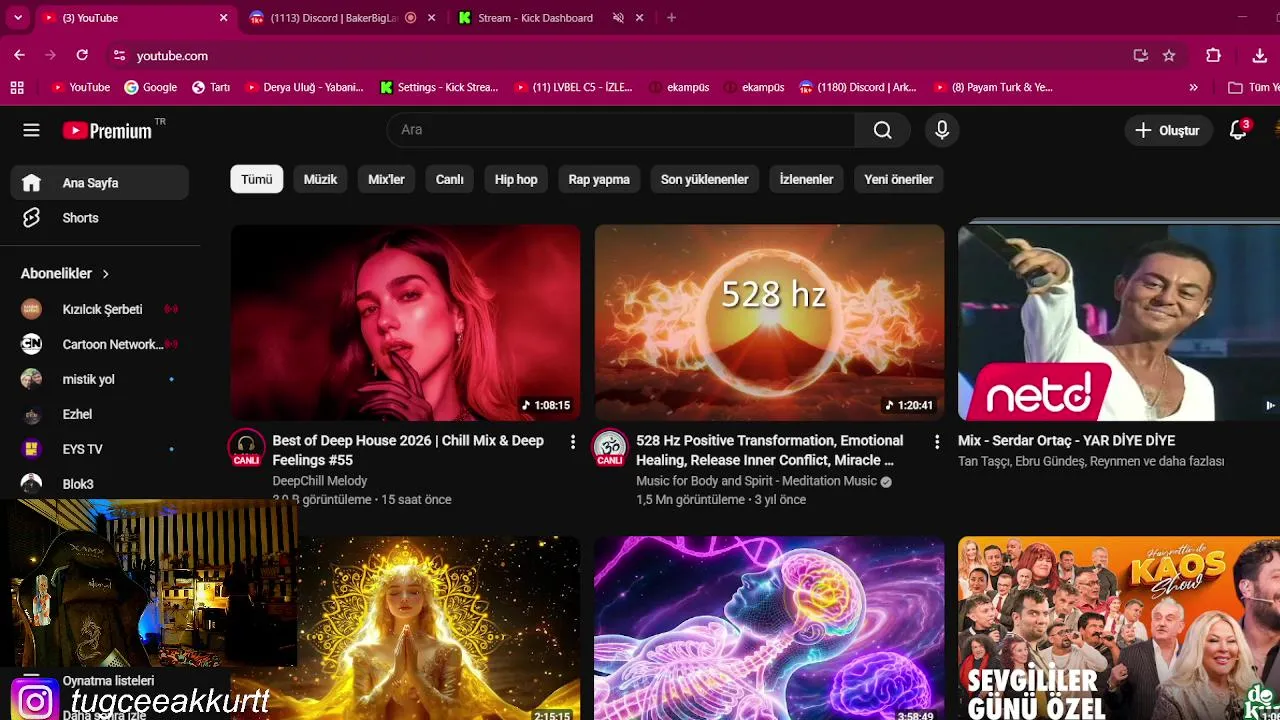Bookmark this page with the star
This screenshot has width=1280, height=720.
point(1169,56)
